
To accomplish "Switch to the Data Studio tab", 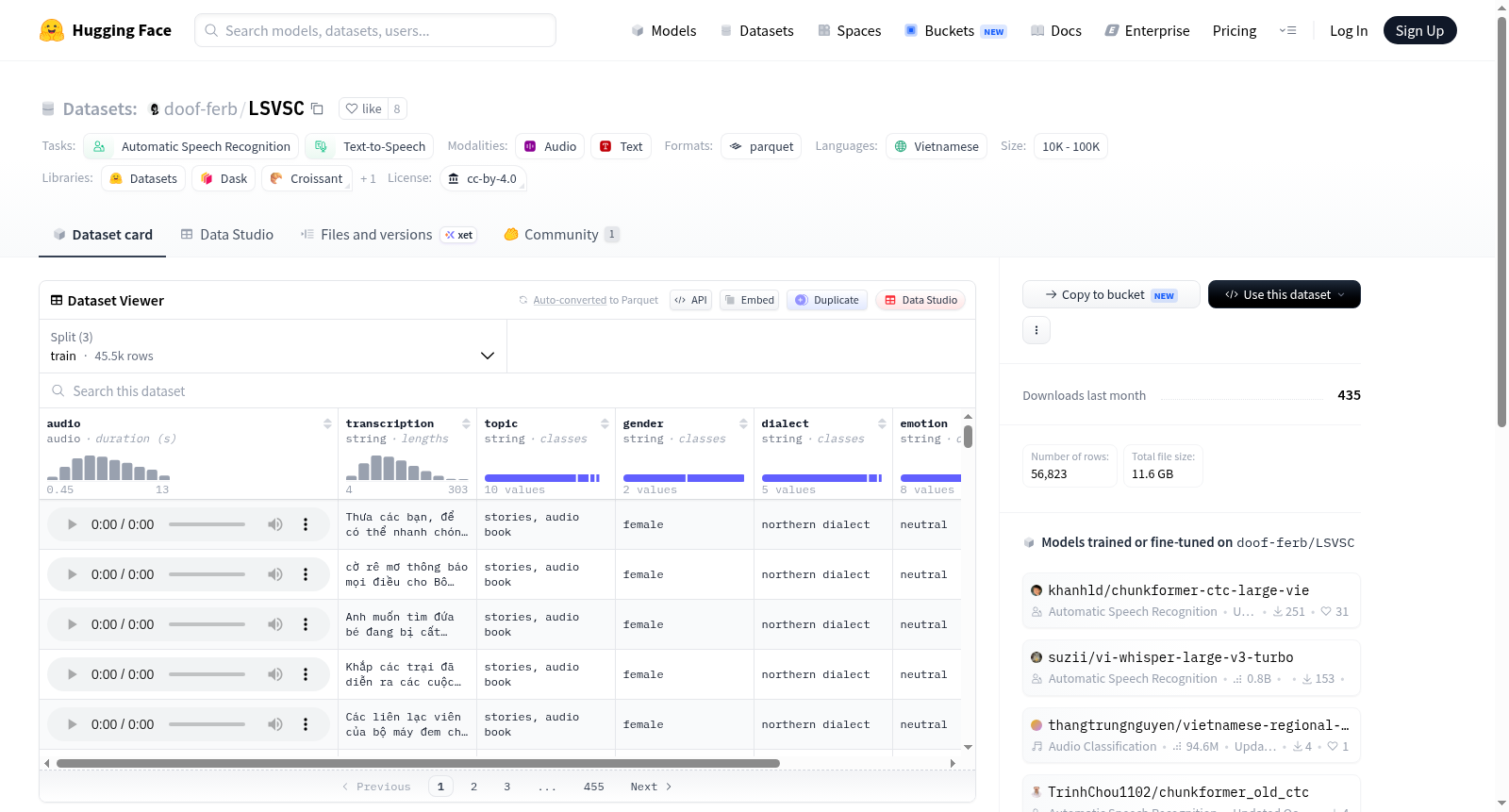I will [x=227, y=235].
